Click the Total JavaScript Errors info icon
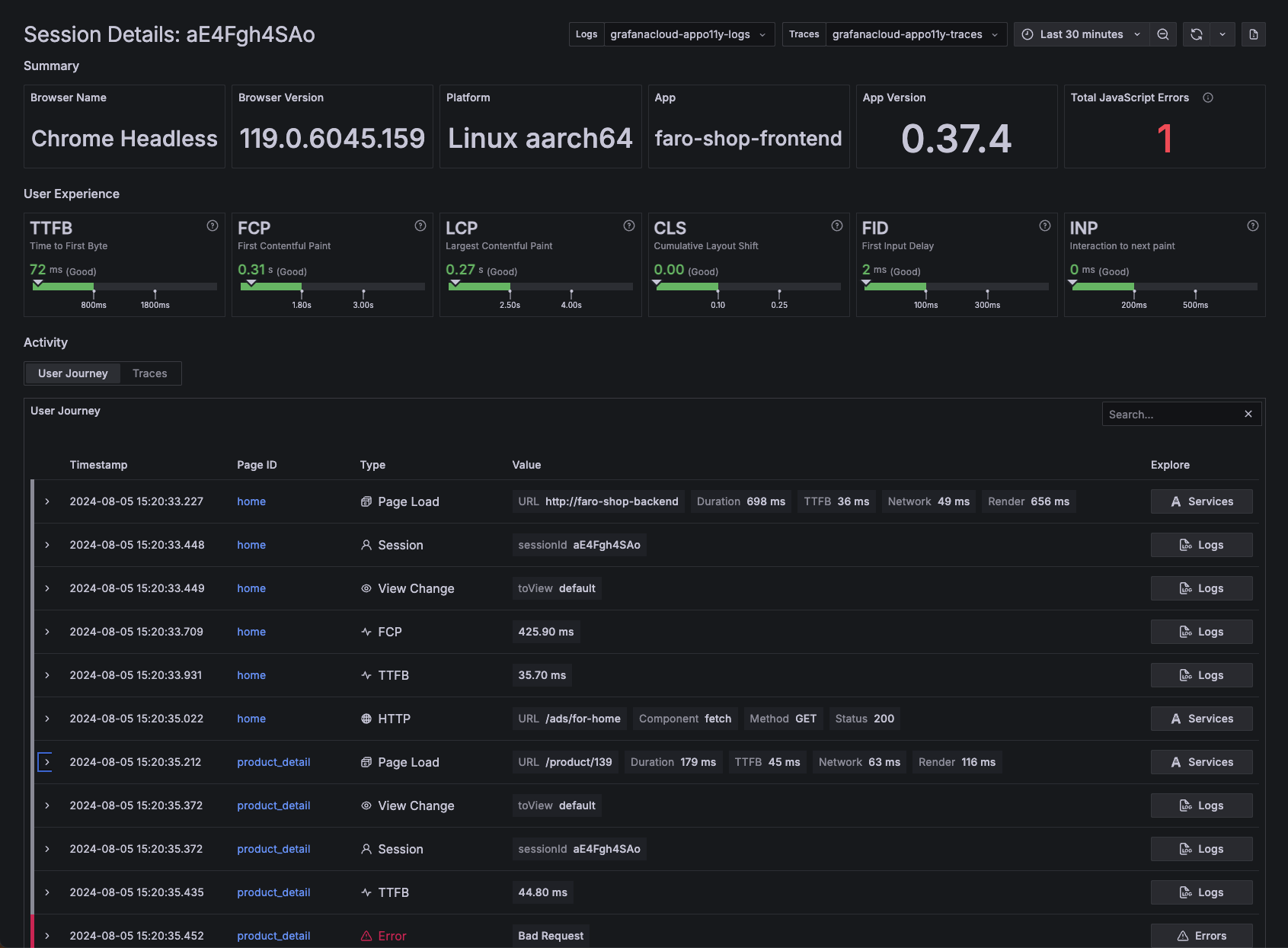Screen dimensions: 1288x948 pos(1208,98)
